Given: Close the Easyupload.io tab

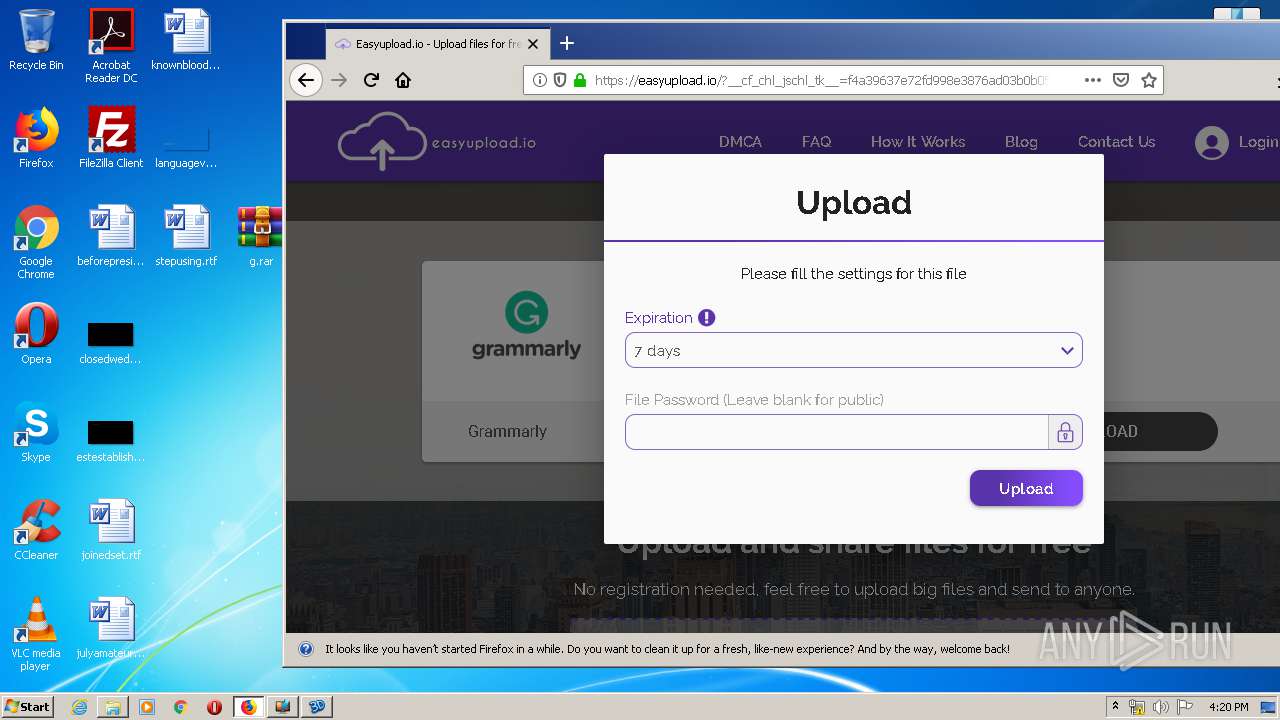Looking at the screenshot, I should click(x=533, y=44).
